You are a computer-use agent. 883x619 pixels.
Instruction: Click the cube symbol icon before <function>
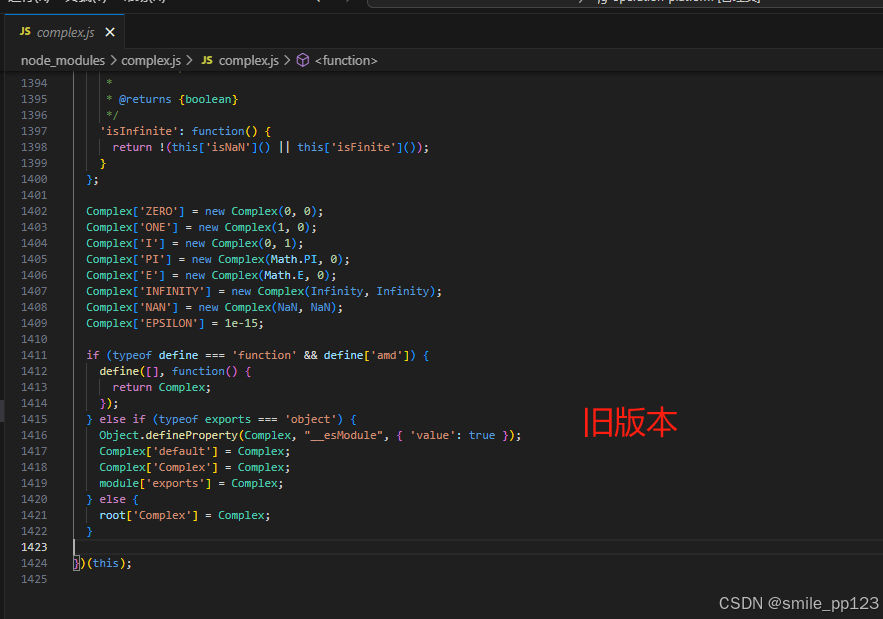point(303,60)
